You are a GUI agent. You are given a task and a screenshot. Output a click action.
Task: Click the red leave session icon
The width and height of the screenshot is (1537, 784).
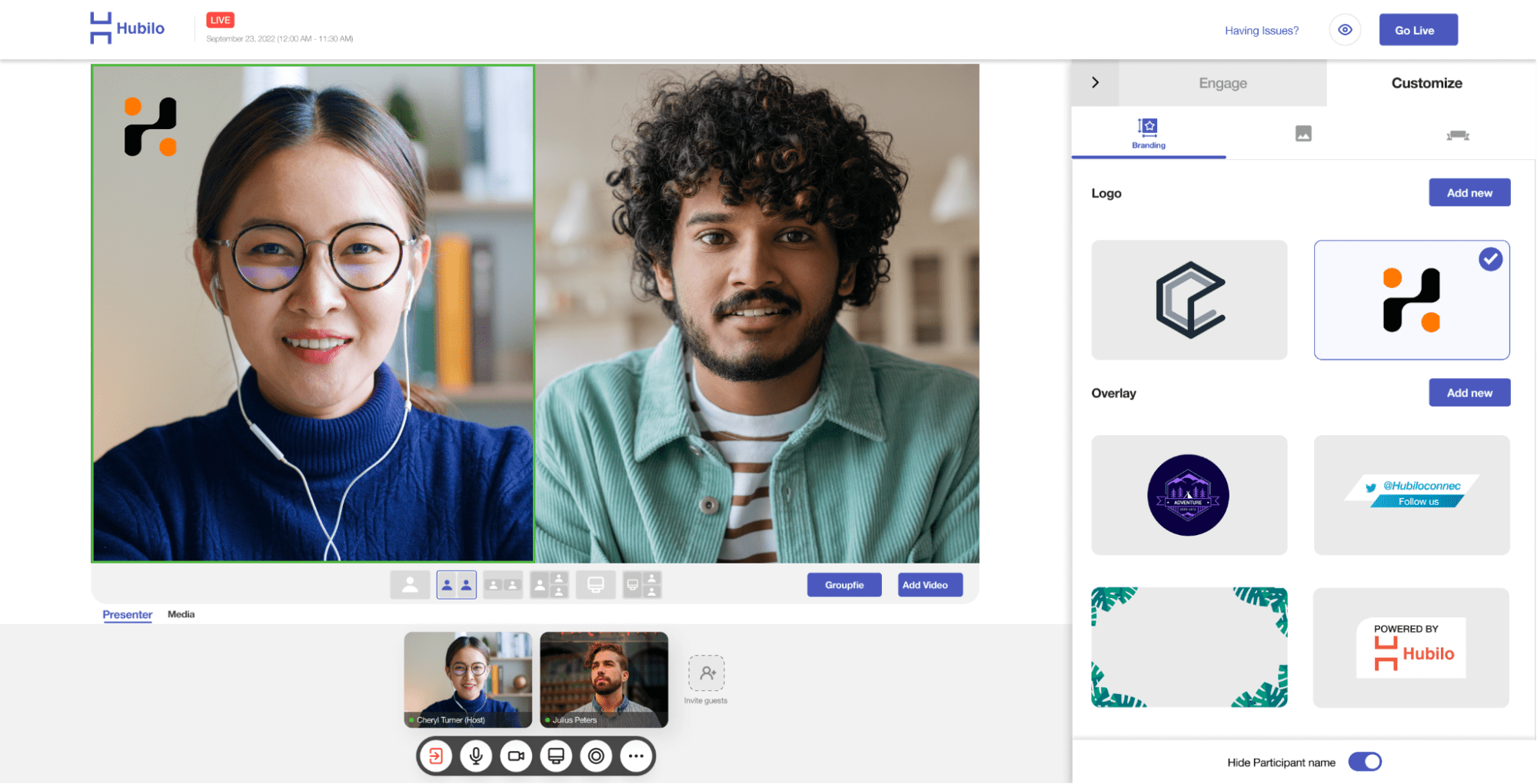coord(436,756)
